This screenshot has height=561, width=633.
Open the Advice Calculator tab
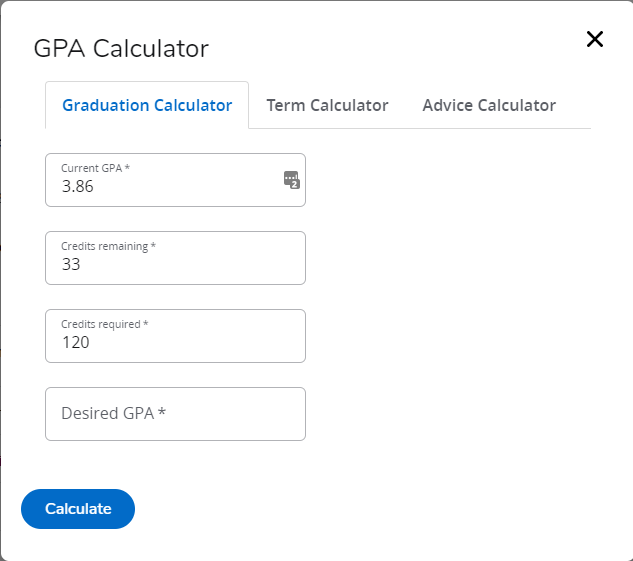pos(489,105)
